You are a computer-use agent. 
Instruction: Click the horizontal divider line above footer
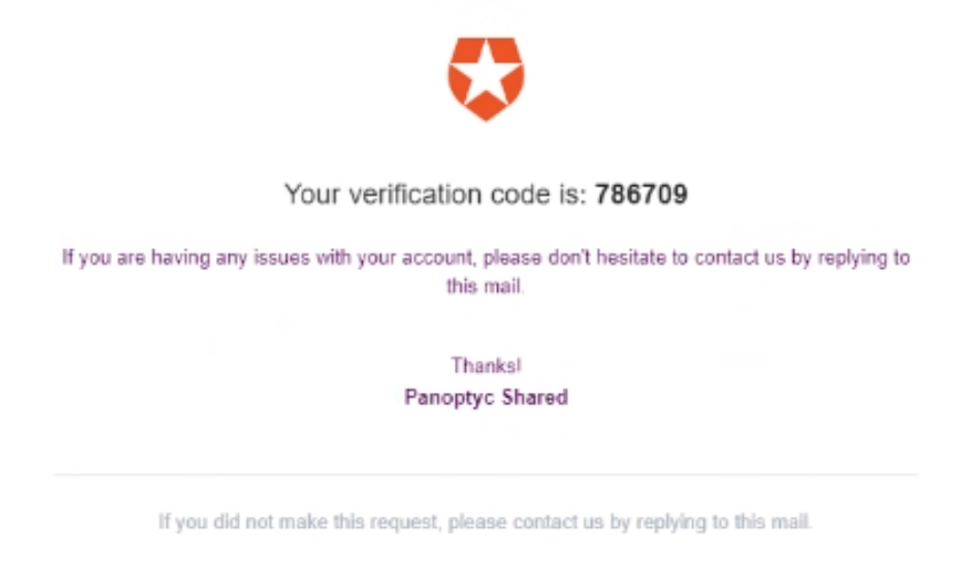486,474
